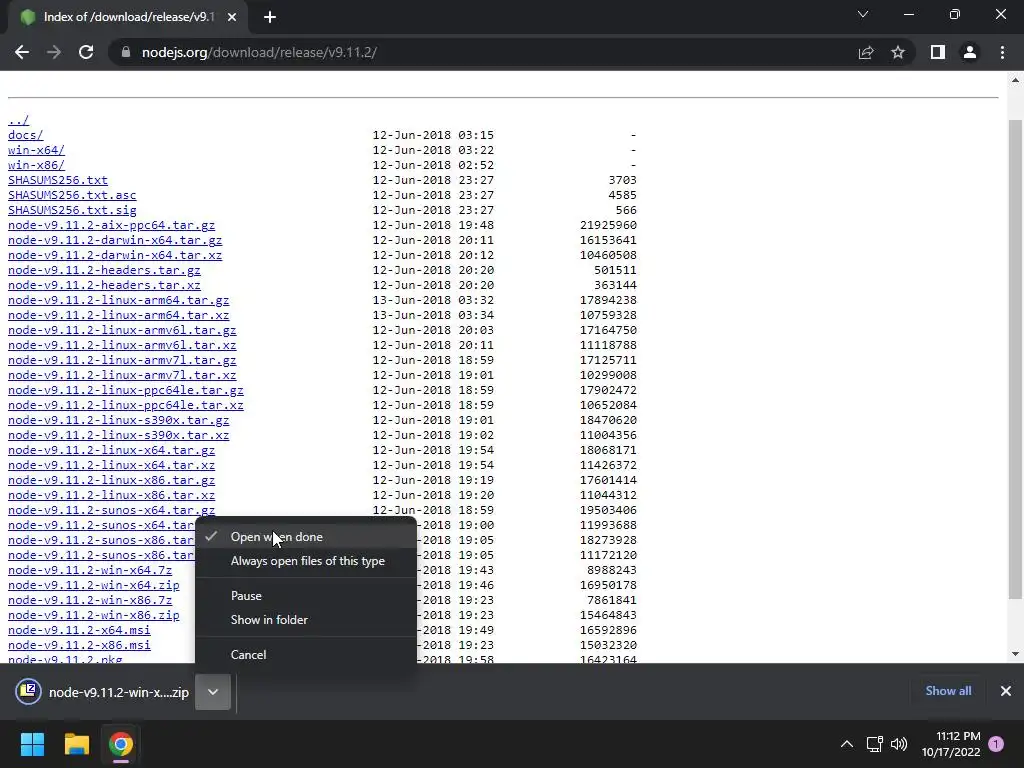The width and height of the screenshot is (1024, 768).
Task: Download node-v9.11.2-darwin-x64.tar.gz
Action: tap(115, 240)
